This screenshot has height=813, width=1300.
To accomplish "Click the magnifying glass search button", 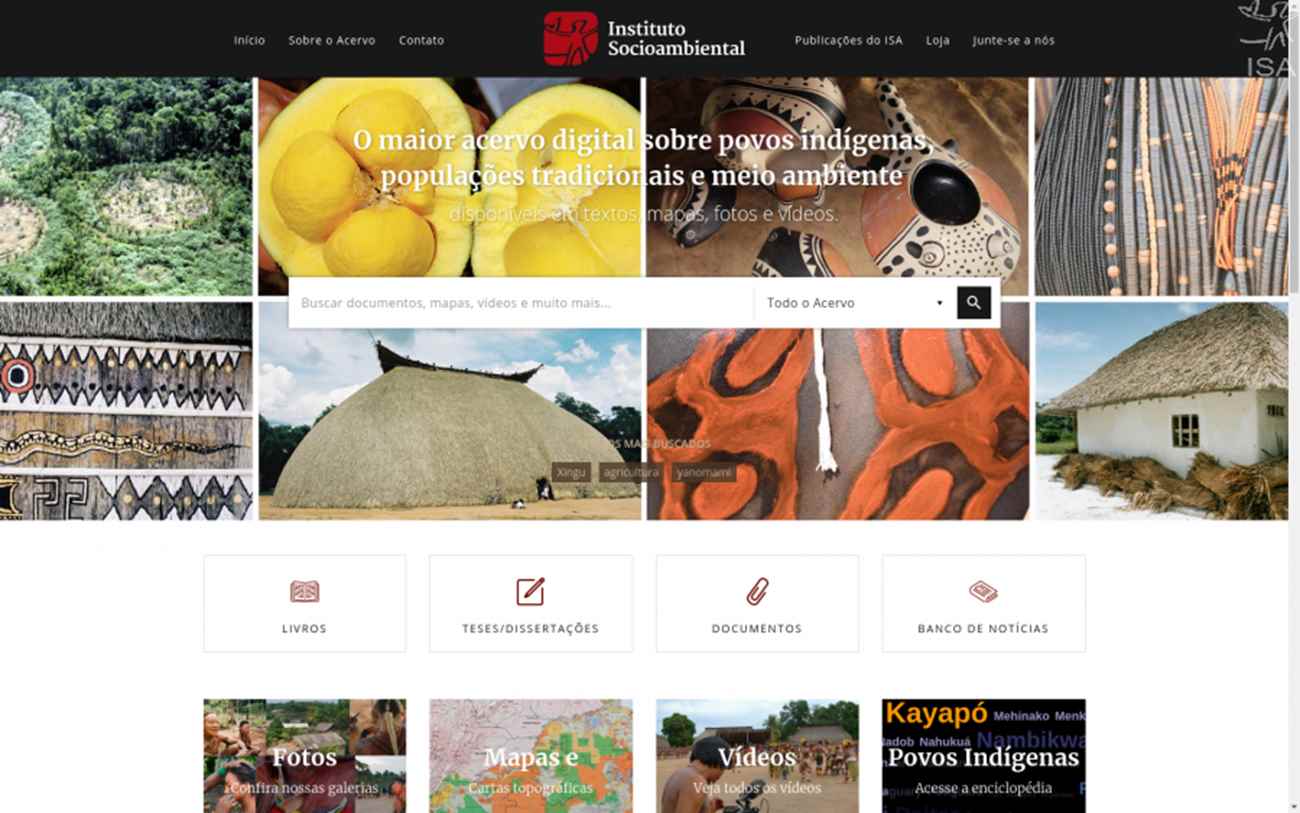I will 973,303.
